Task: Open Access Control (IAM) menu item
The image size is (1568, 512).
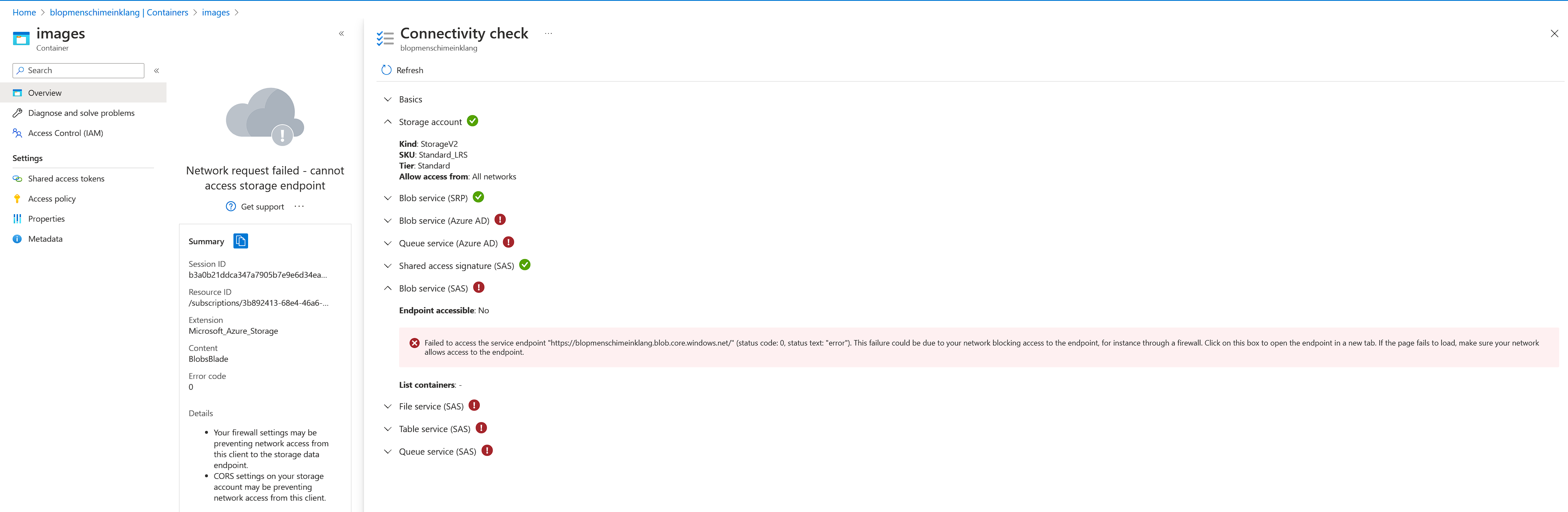Action: (x=65, y=133)
